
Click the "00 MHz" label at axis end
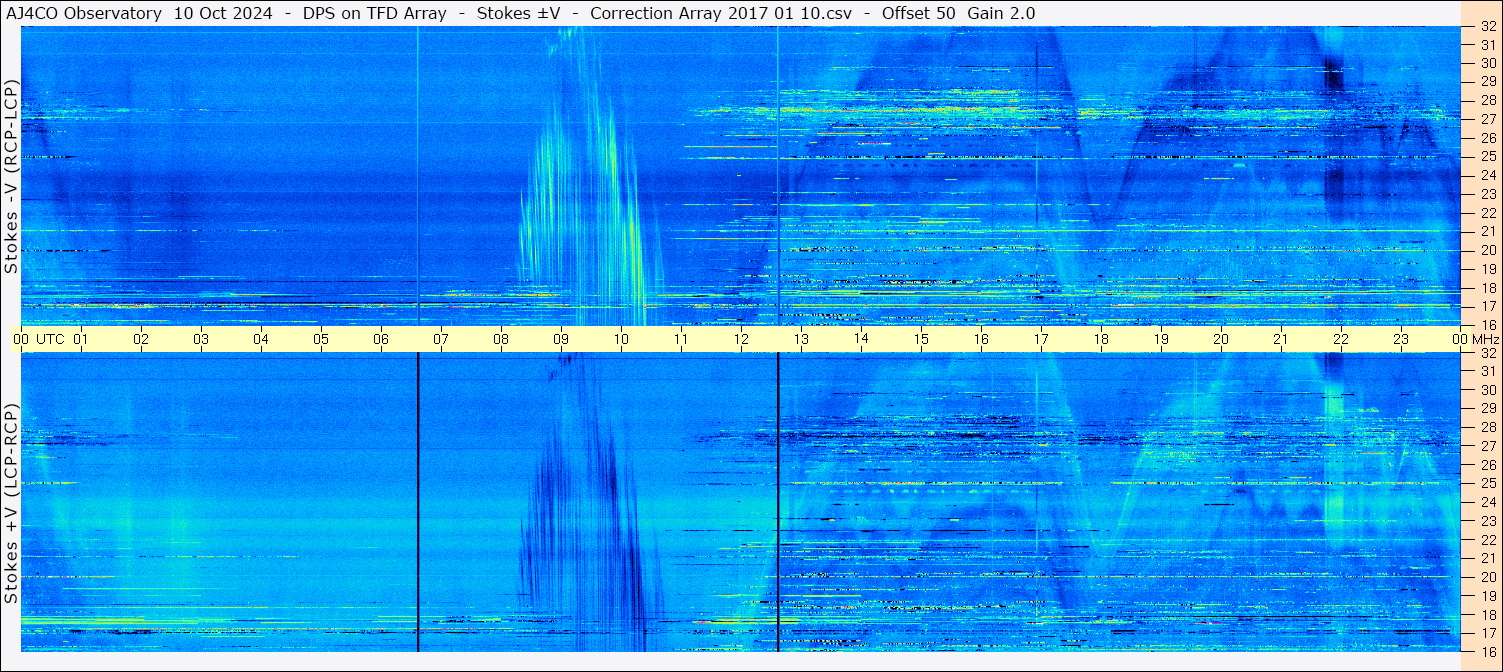click(x=1474, y=339)
